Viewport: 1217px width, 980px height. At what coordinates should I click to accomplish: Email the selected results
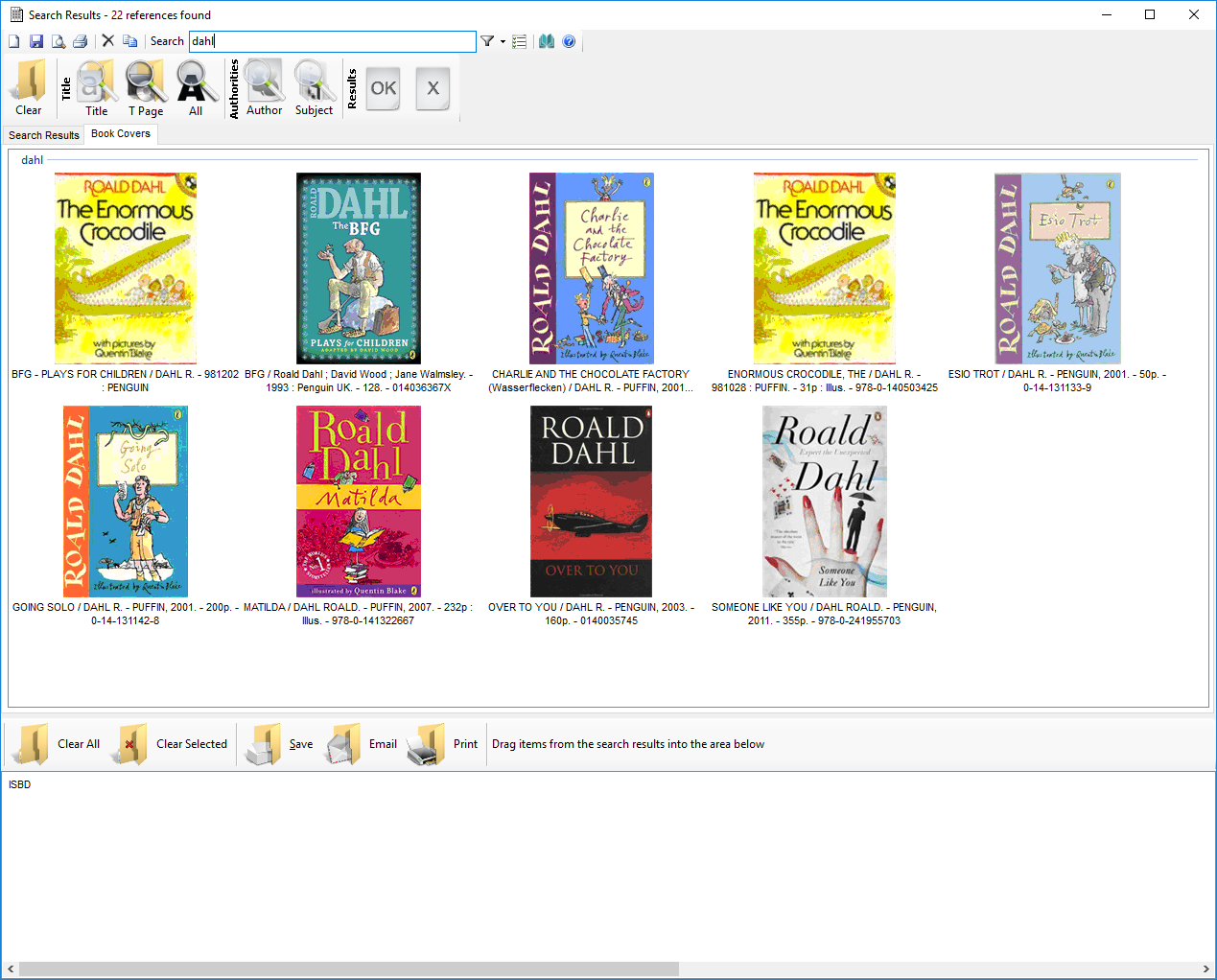(x=361, y=744)
